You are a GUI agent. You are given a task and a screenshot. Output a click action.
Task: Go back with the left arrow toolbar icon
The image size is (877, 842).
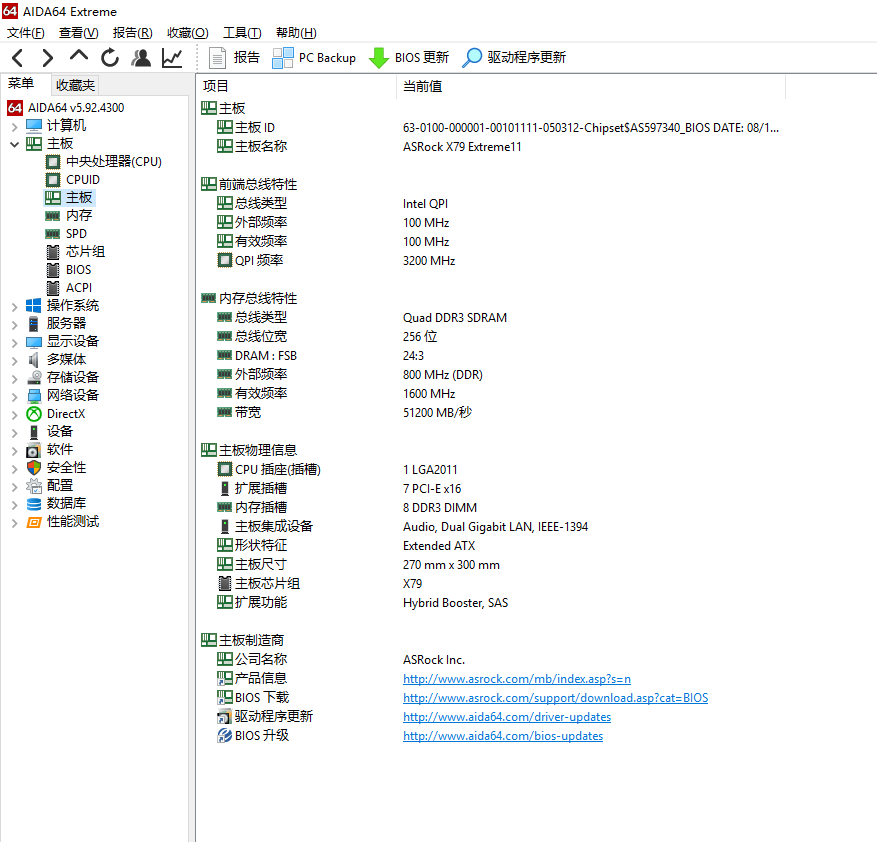(18, 58)
